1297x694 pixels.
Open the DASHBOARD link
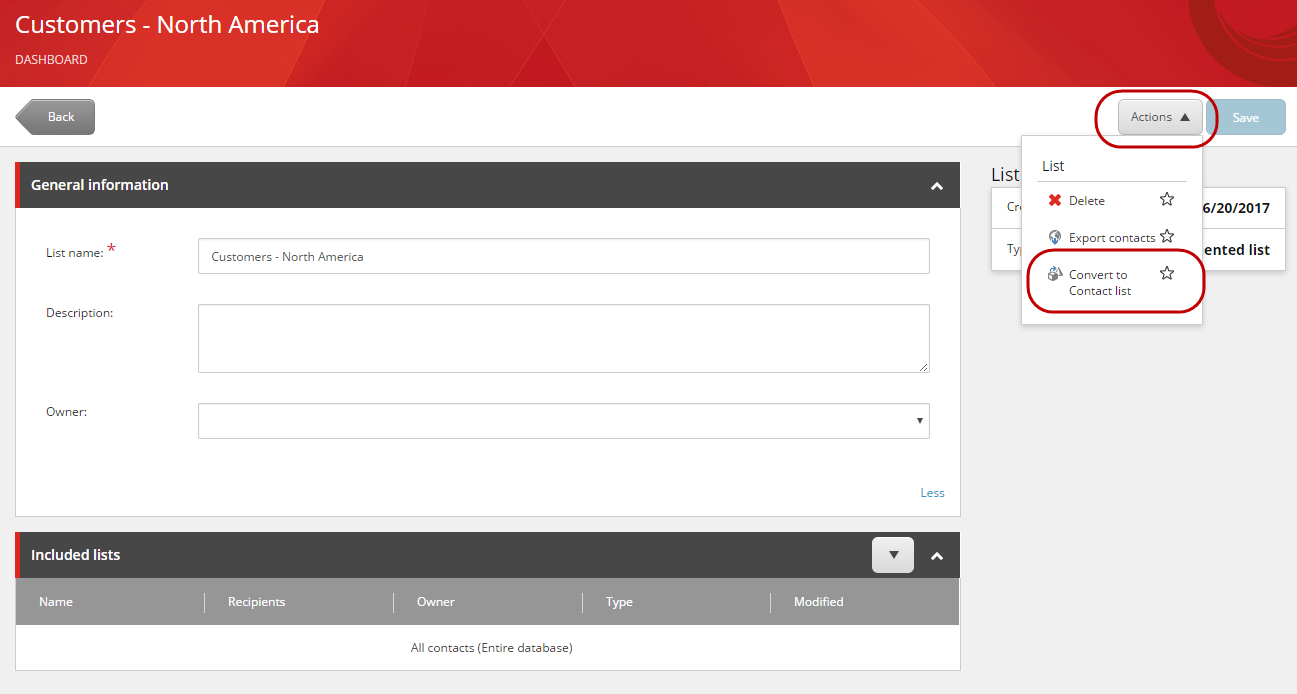[x=51, y=59]
